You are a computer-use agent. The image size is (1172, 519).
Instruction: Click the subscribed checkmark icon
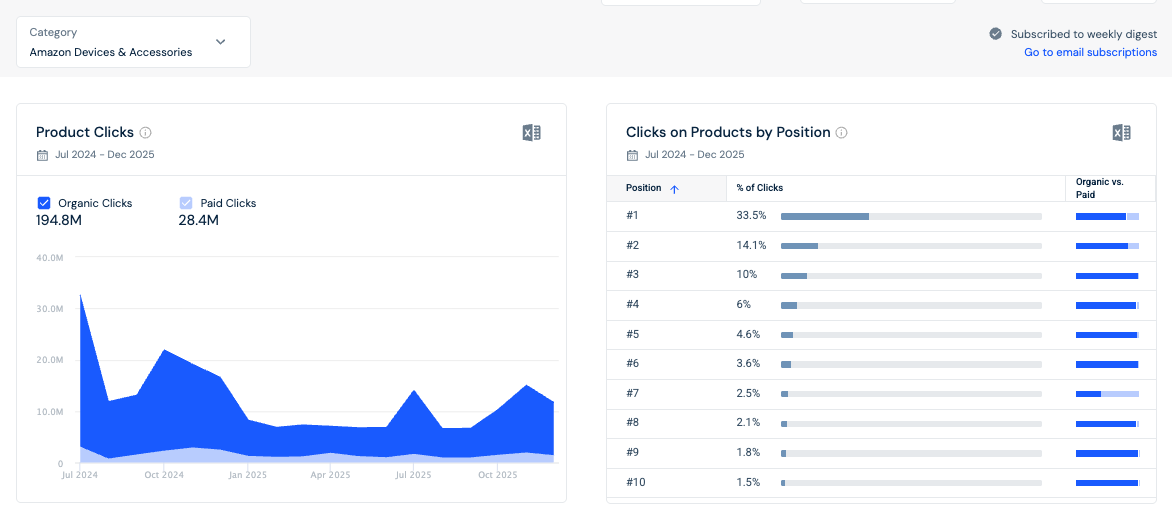(x=996, y=34)
